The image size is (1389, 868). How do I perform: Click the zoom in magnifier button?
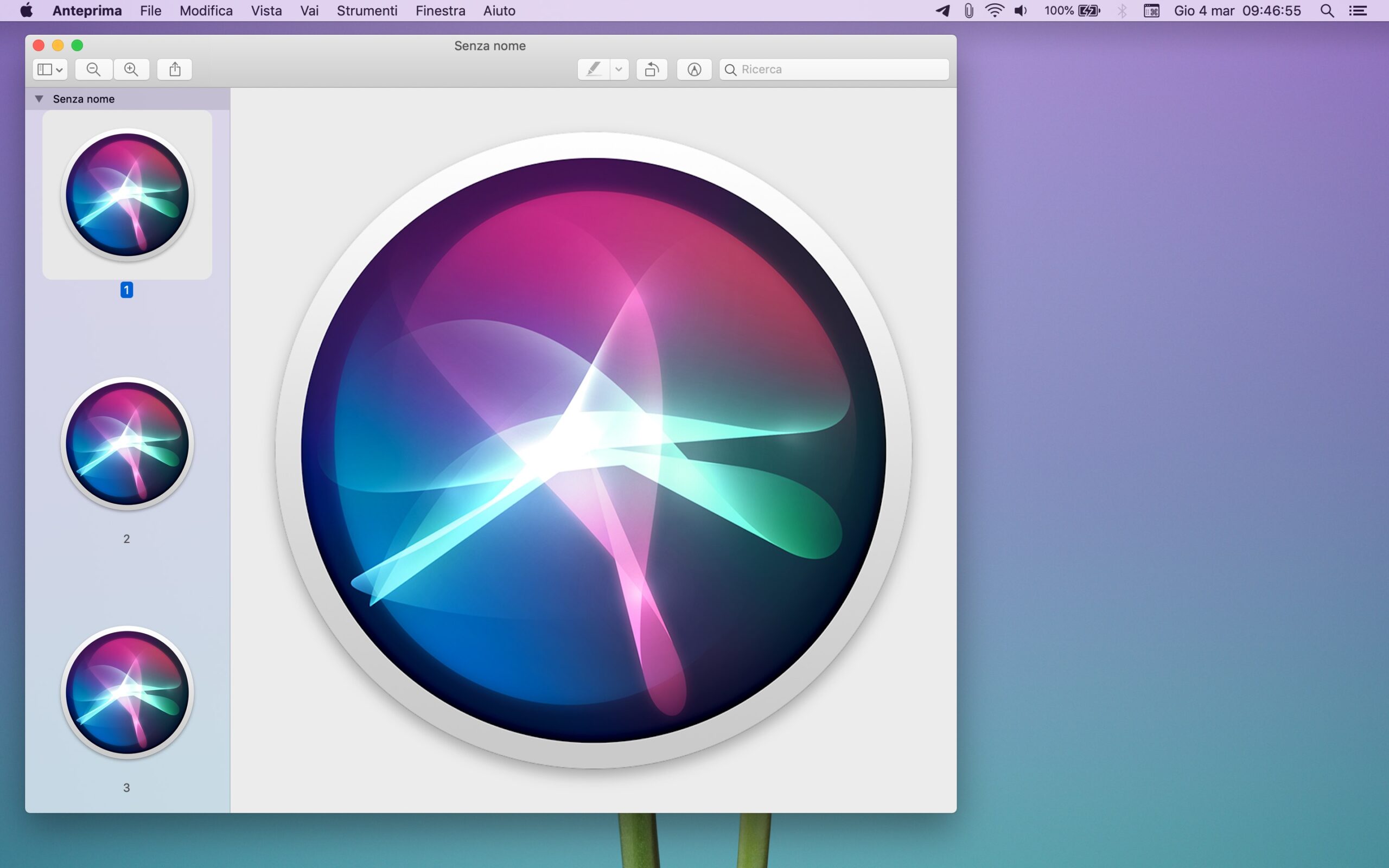(x=131, y=69)
